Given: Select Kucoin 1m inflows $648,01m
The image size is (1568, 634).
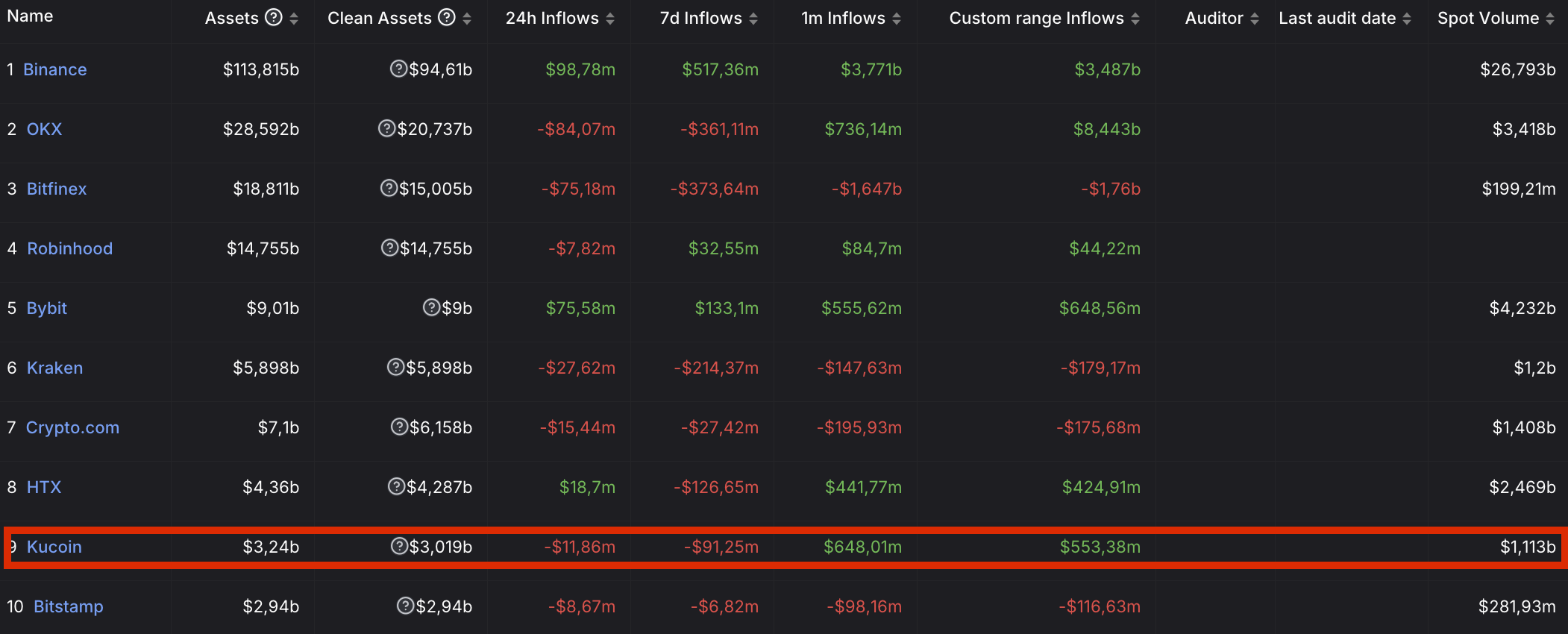Looking at the screenshot, I should 863,547.
